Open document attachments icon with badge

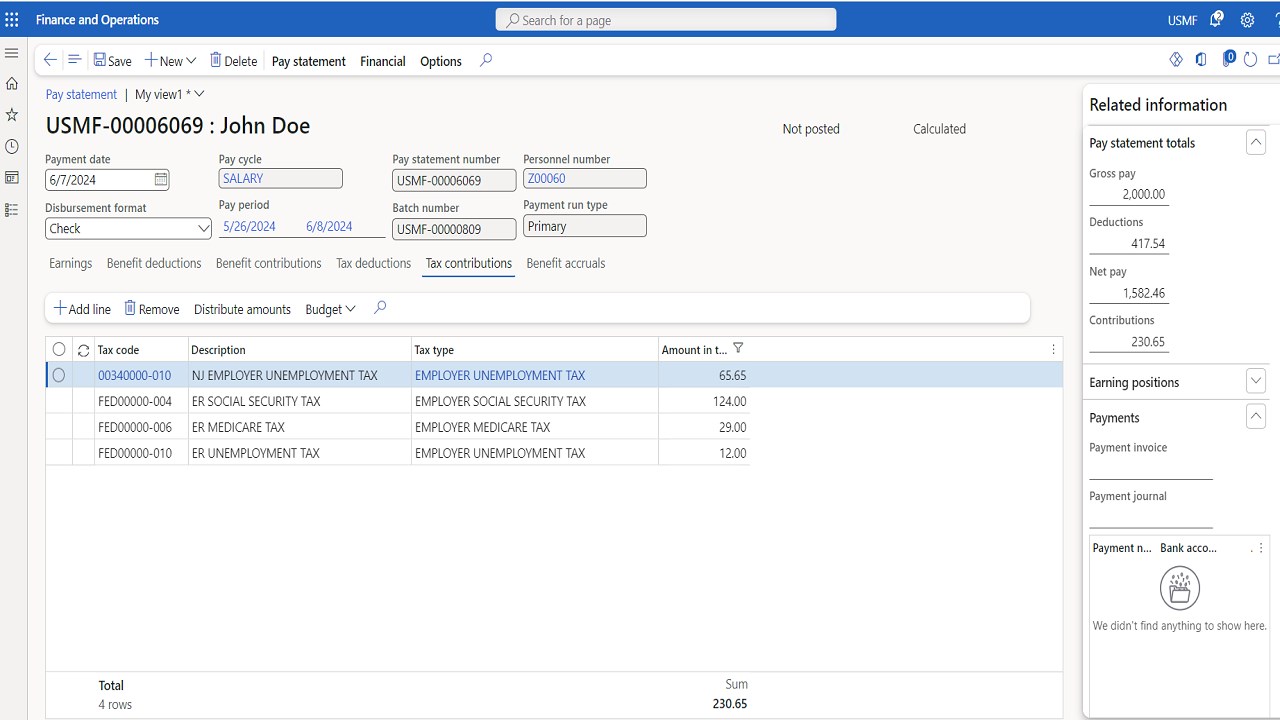pos(1228,59)
